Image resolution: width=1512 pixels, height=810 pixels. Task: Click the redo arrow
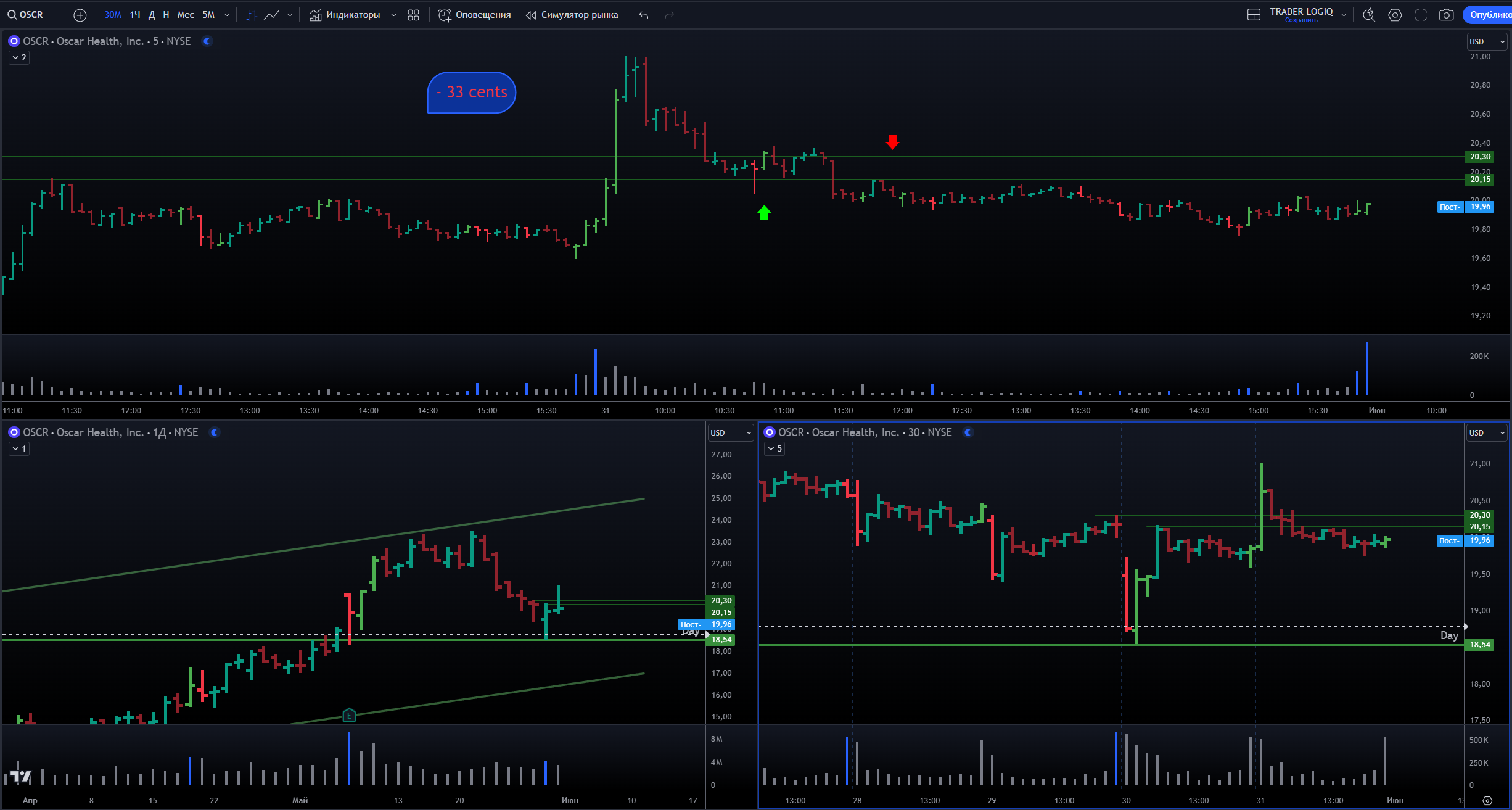click(x=670, y=15)
